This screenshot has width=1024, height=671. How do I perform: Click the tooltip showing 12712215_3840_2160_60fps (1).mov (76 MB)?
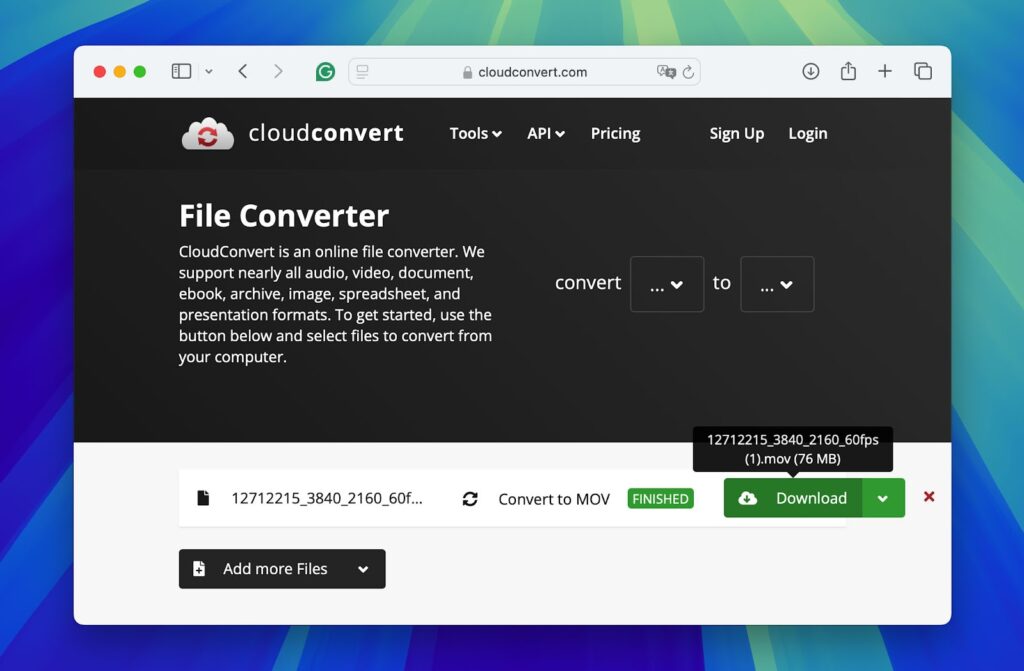[793, 449]
